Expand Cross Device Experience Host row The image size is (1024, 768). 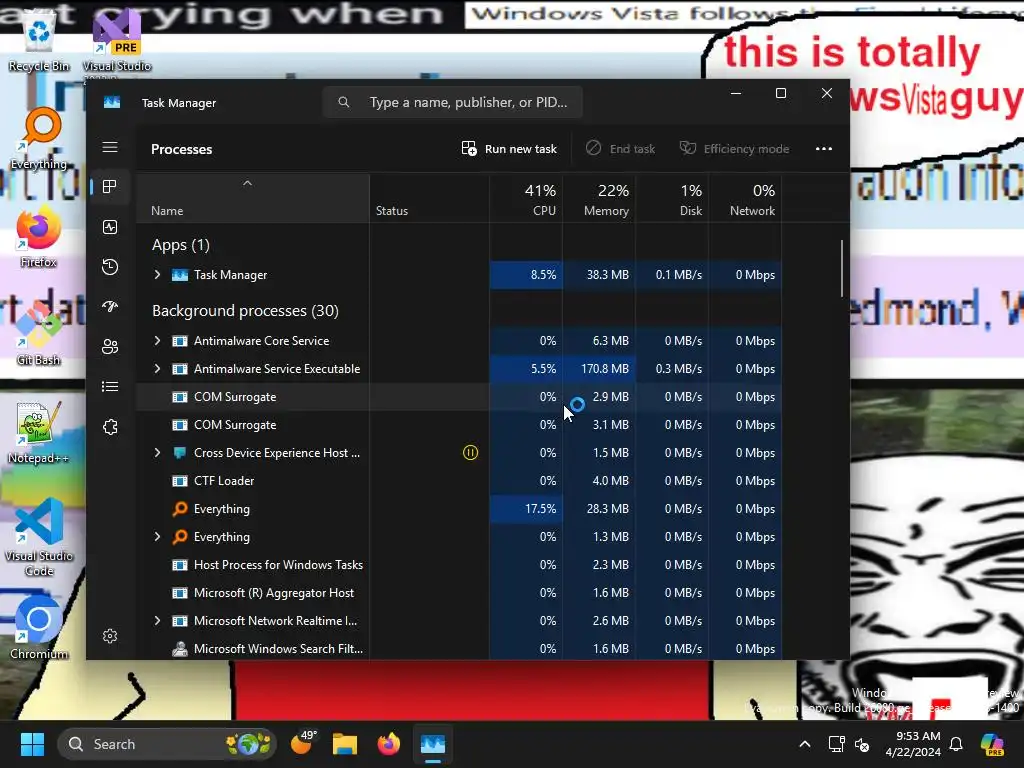coord(157,453)
